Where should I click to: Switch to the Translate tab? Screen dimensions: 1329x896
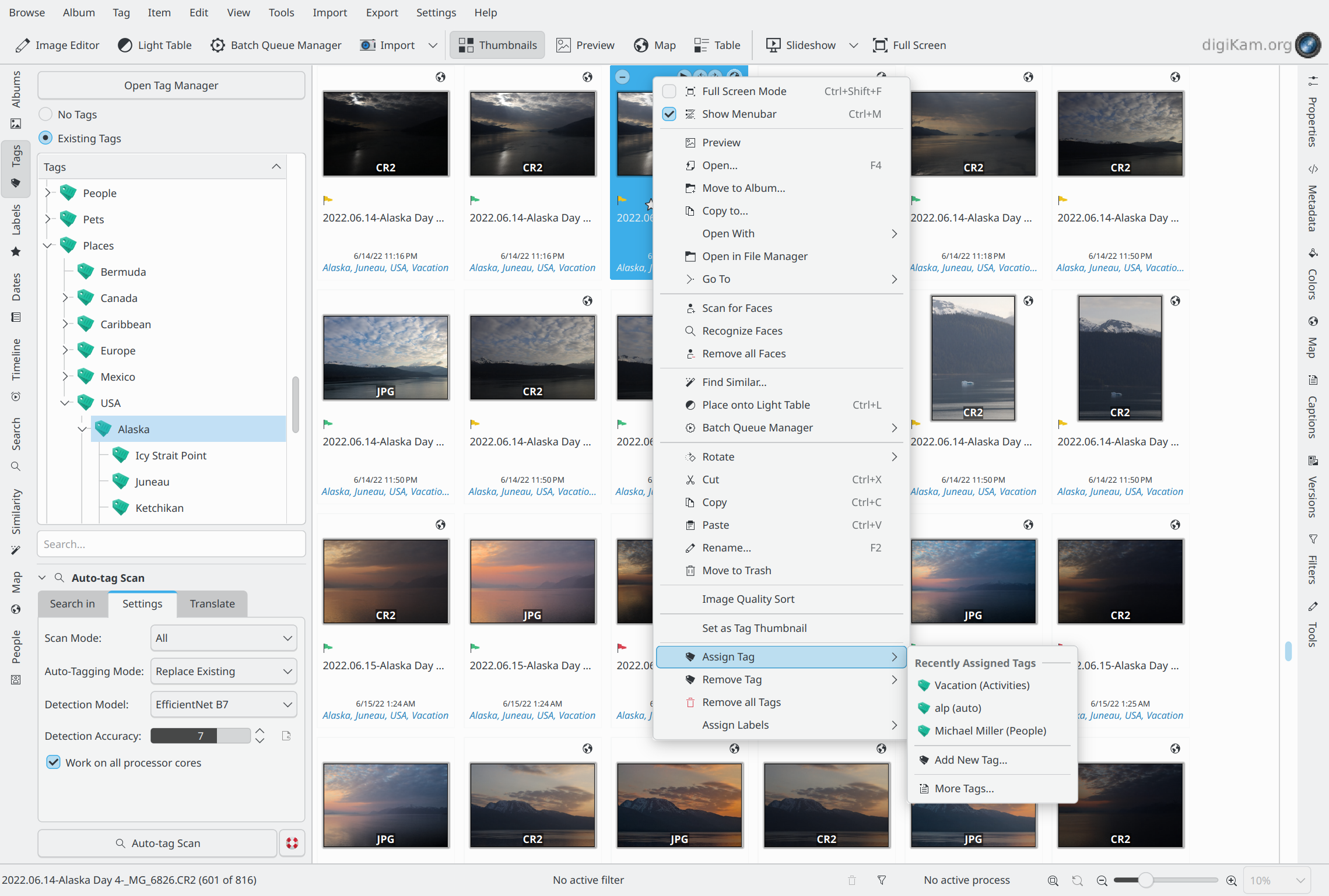212,604
